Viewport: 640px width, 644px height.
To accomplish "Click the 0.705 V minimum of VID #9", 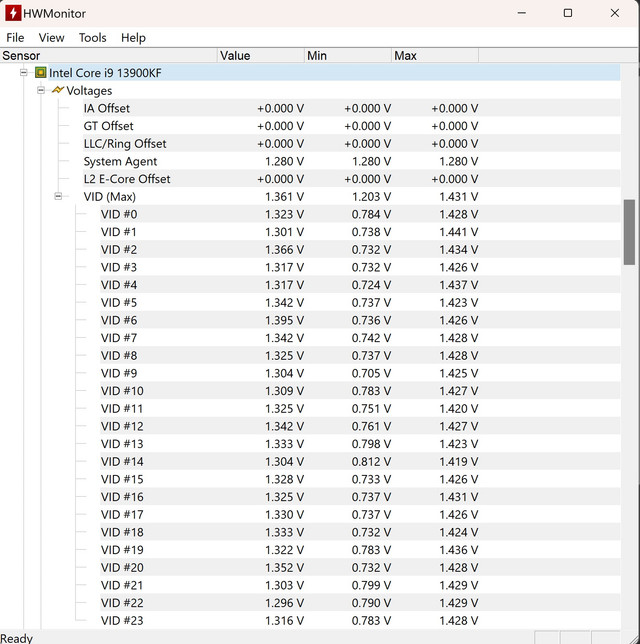I will (371, 373).
